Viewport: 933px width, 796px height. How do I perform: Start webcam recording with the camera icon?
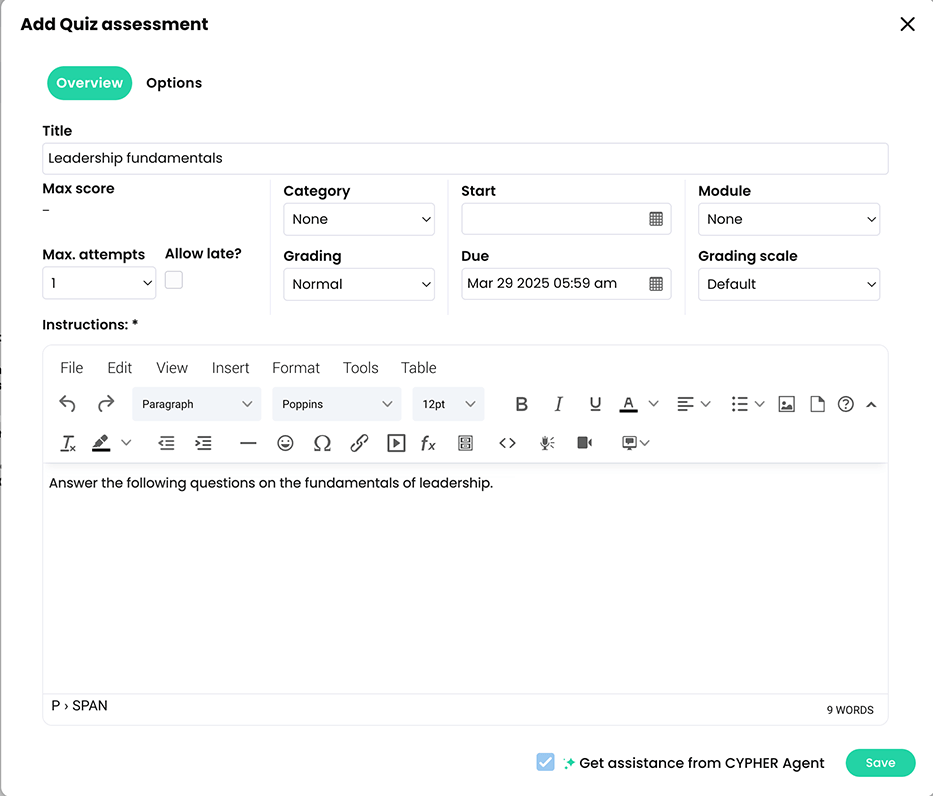584,442
